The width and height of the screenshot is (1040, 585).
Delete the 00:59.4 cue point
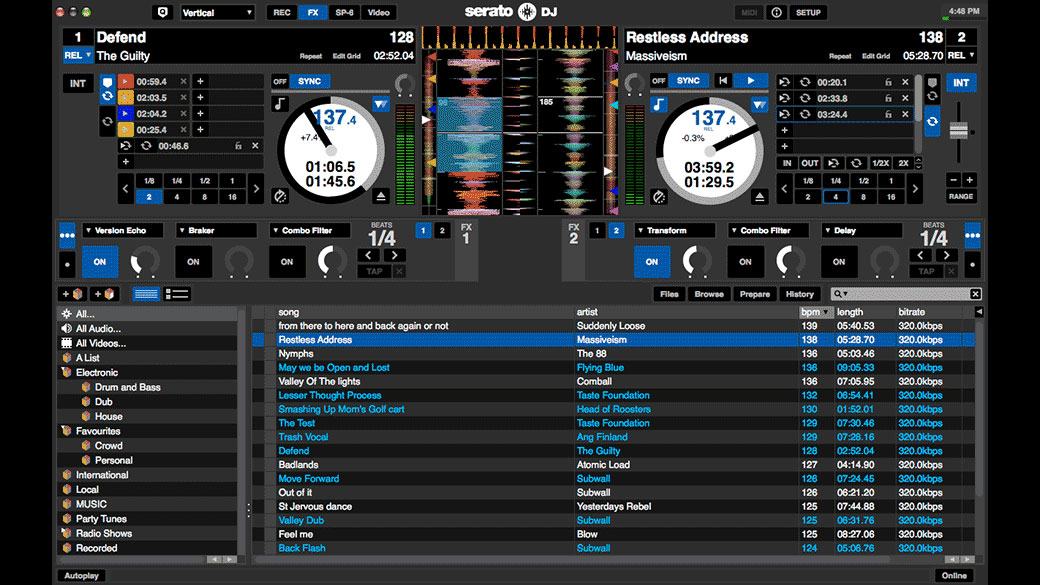pos(184,82)
